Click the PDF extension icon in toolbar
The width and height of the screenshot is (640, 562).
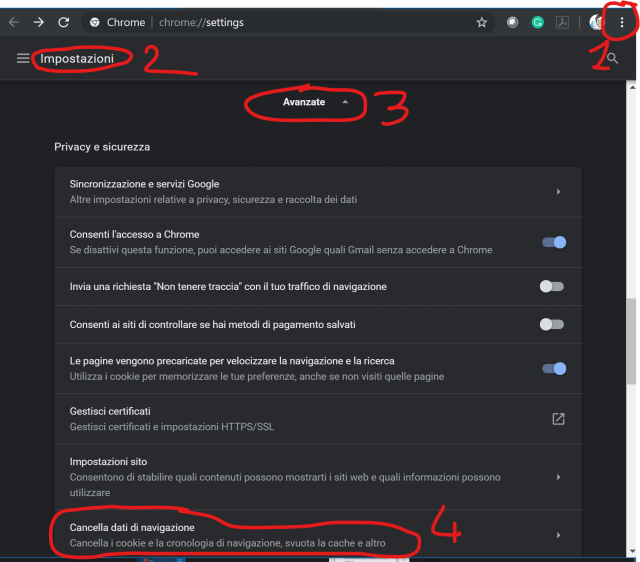click(x=563, y=22)
